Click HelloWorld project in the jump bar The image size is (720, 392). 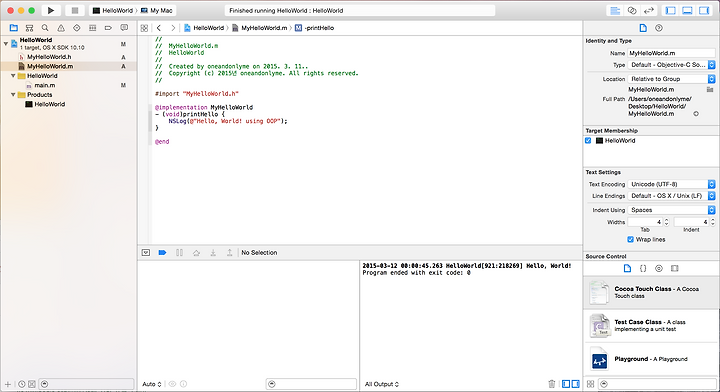coord(204,28)
